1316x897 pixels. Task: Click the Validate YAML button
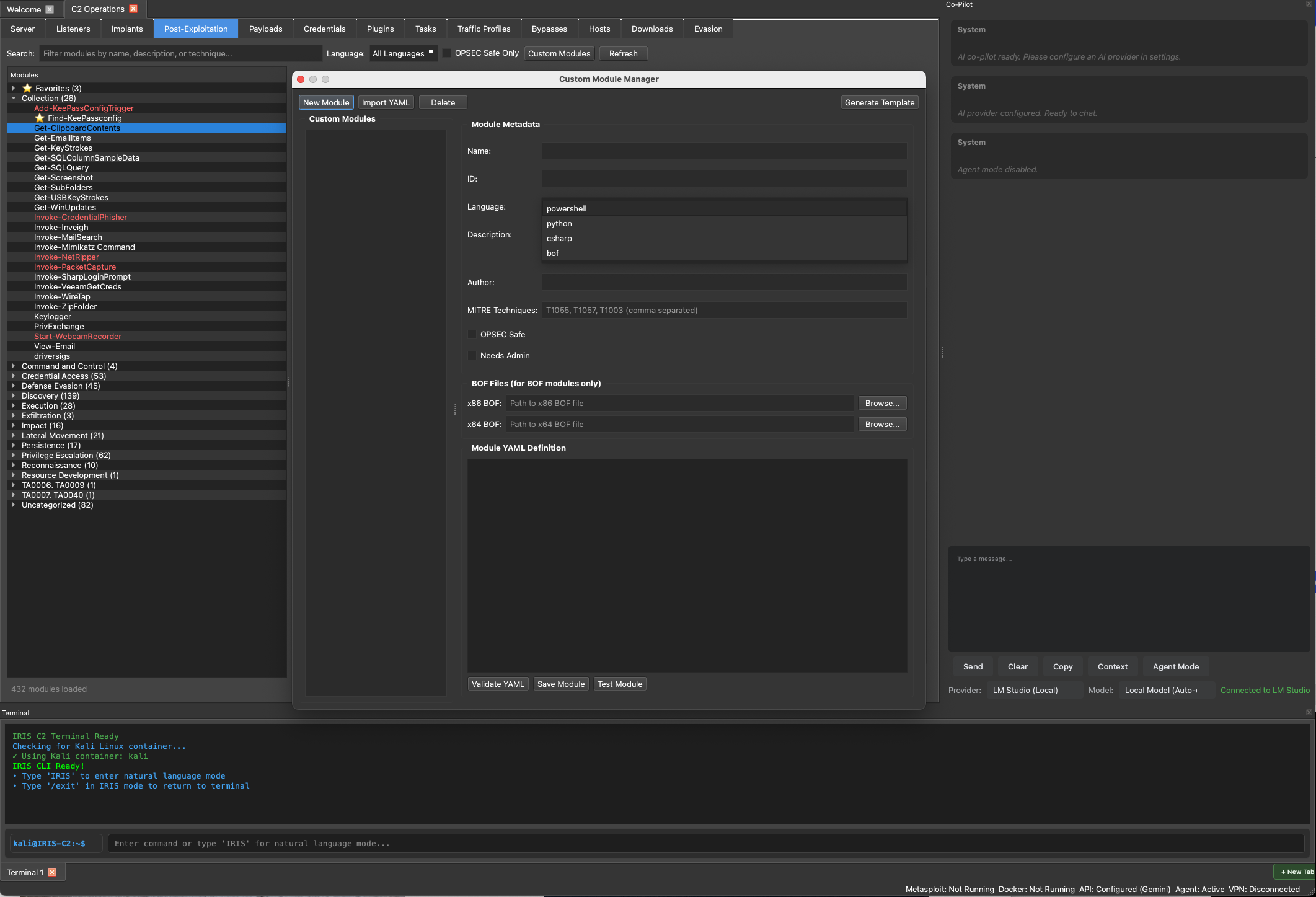(x=498, y=684)
